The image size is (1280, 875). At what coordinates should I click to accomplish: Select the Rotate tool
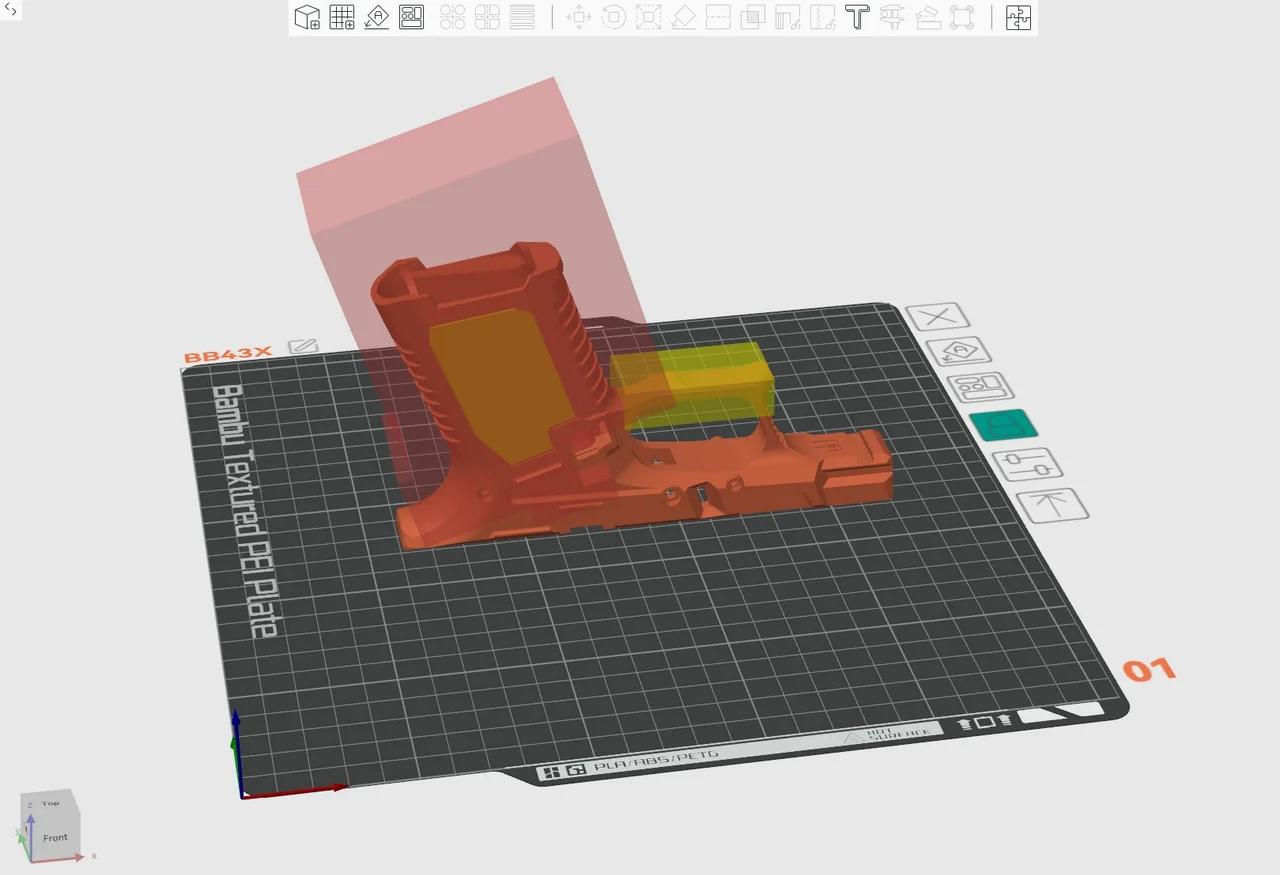coord(614,17)
